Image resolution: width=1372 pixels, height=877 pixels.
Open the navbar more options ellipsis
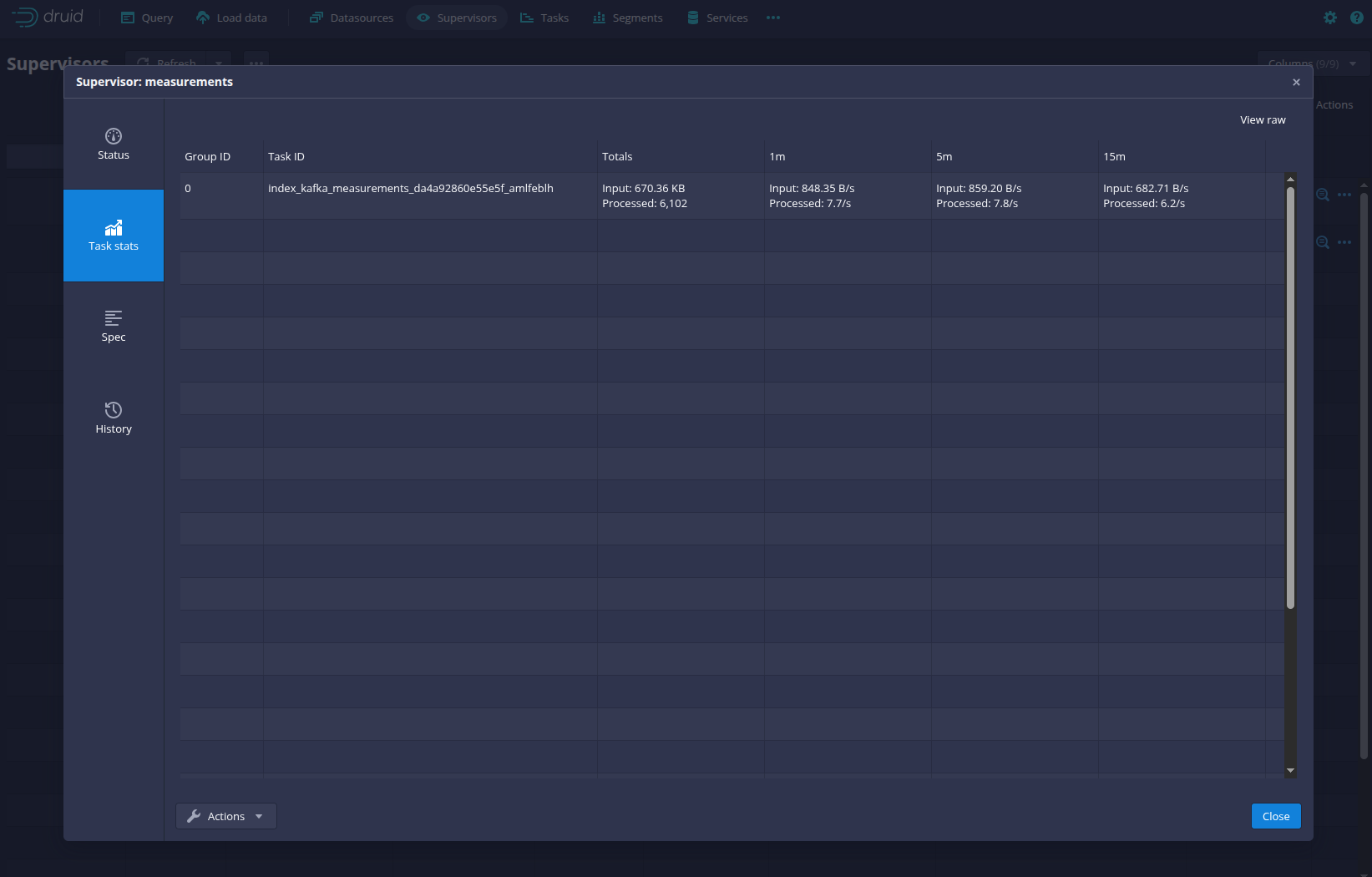pos(773,18)
